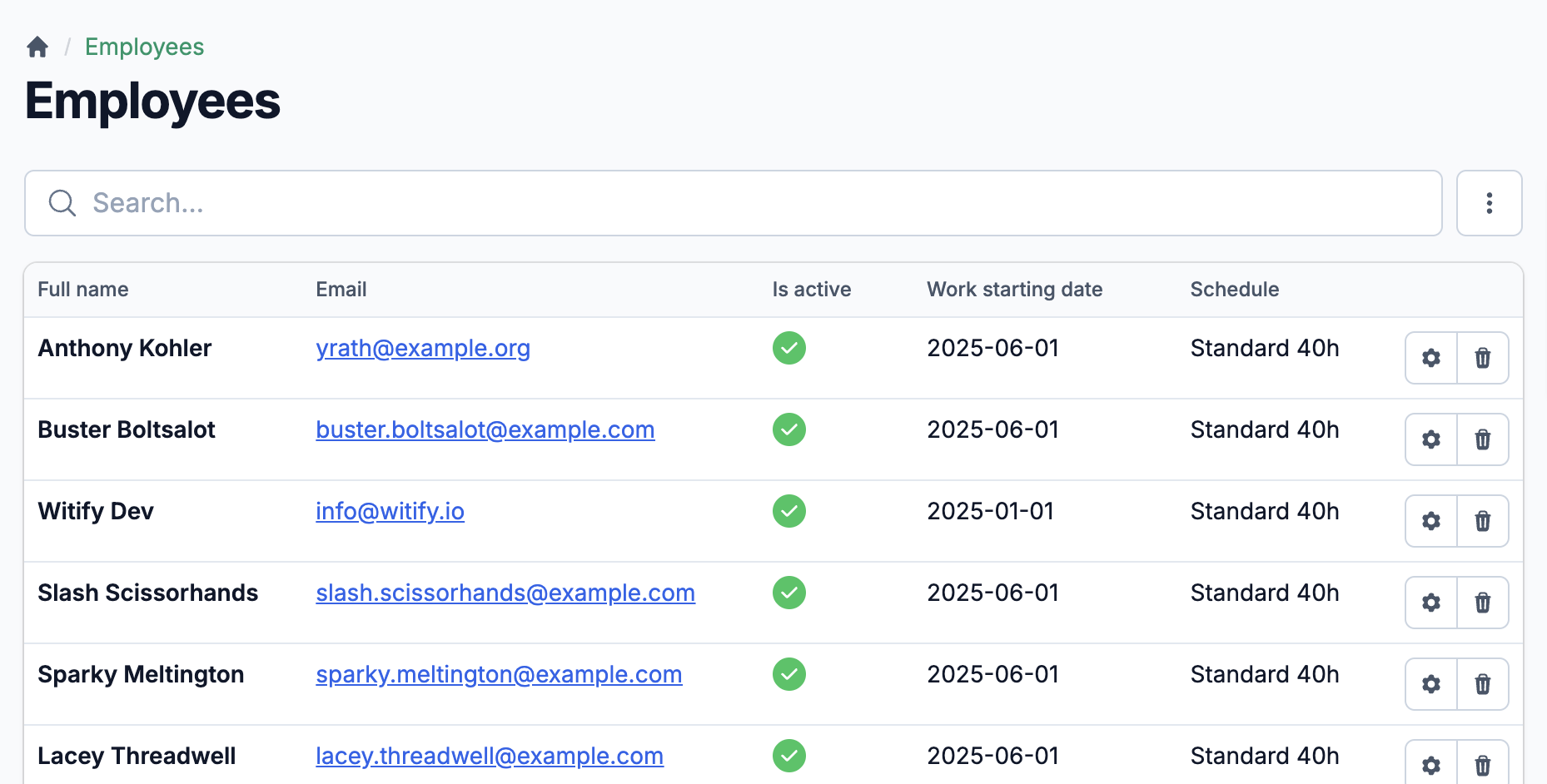Click active checkmark for Witify Dev

789,511
